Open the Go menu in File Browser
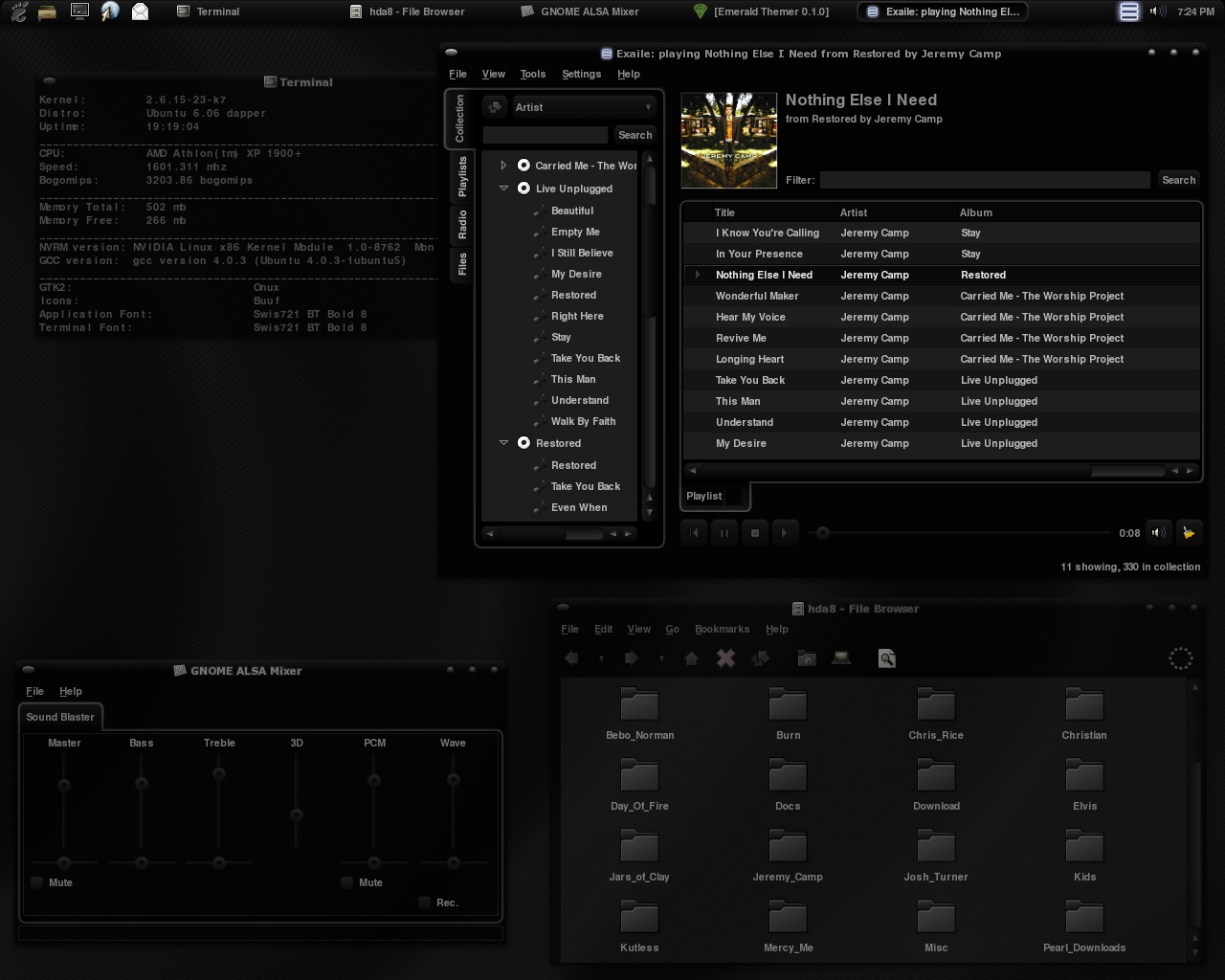 (x=672, y=629)
